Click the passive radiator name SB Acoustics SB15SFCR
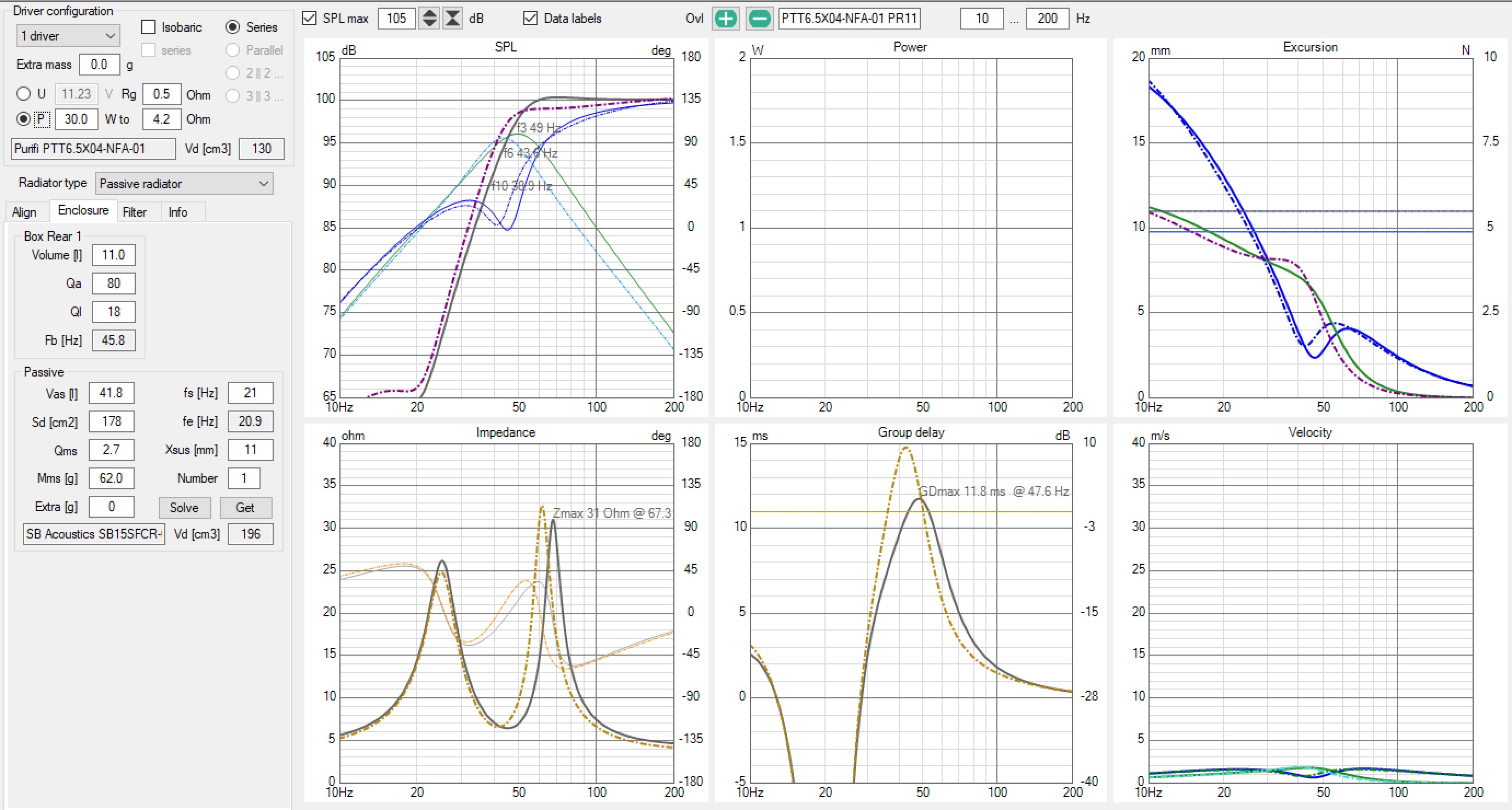Screen dimensions: 1512x810 tap(94, 534)
